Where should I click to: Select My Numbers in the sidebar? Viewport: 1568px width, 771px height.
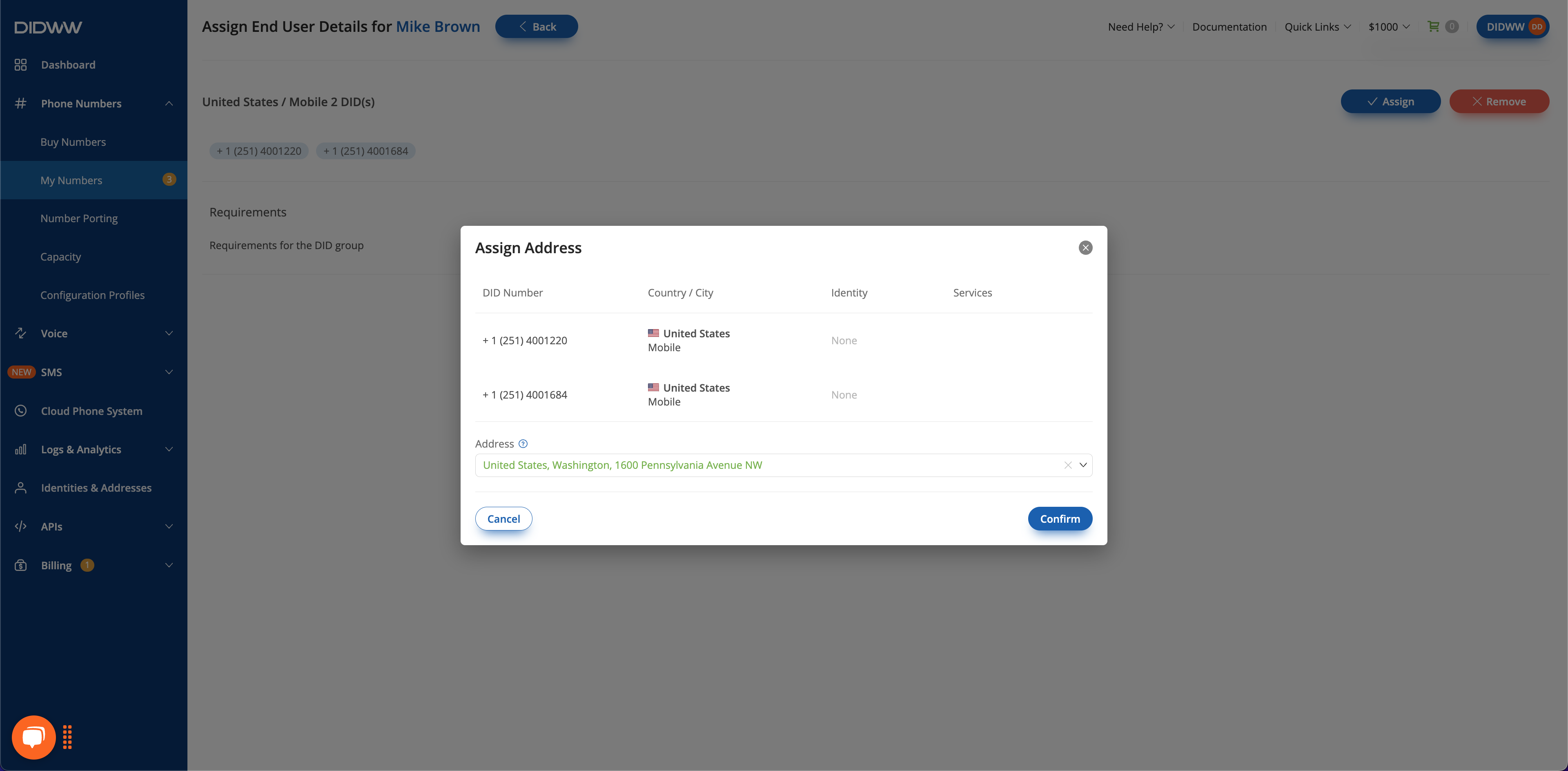pyautogui.click(x=94, y=180)
